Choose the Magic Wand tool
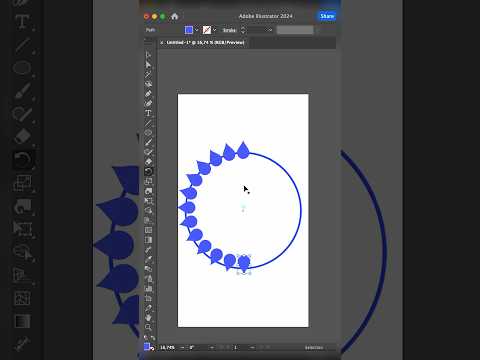Image resolution: width=480 pixels, height=360 pixels. point(148,74)
